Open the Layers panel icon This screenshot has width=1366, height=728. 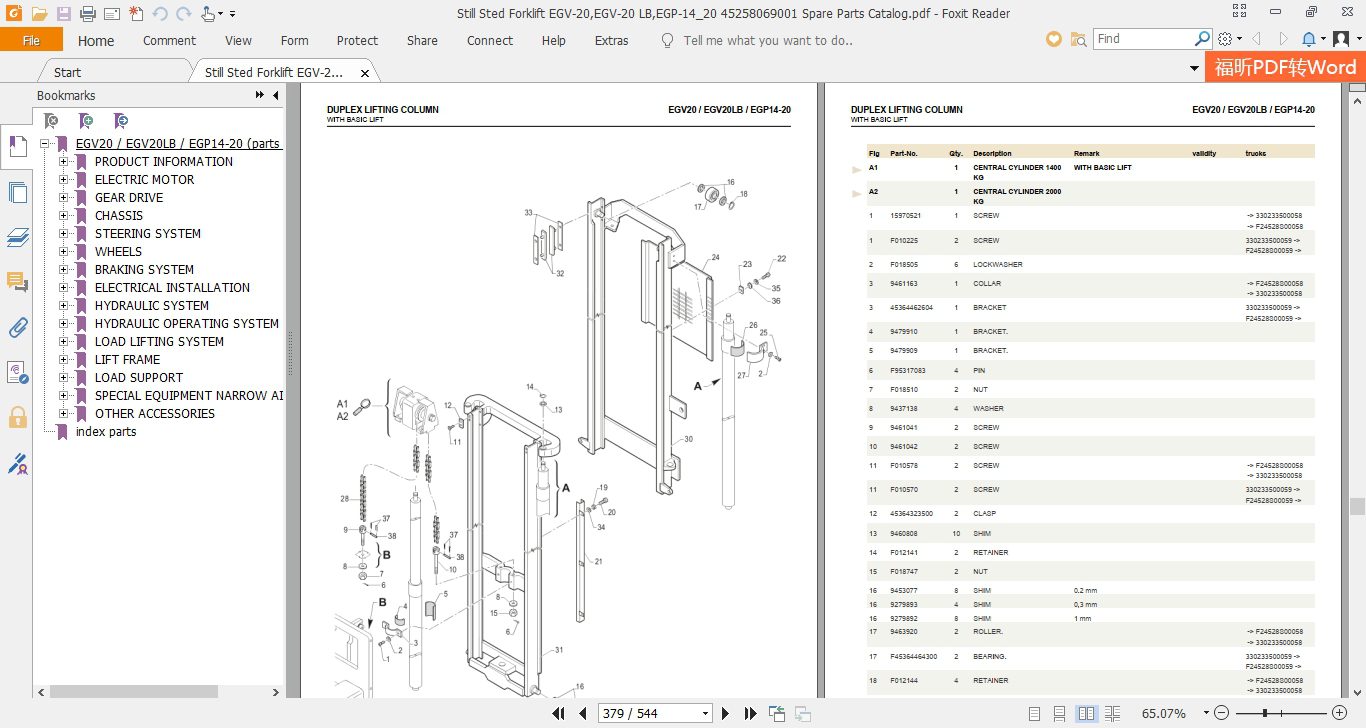[17, 237]
